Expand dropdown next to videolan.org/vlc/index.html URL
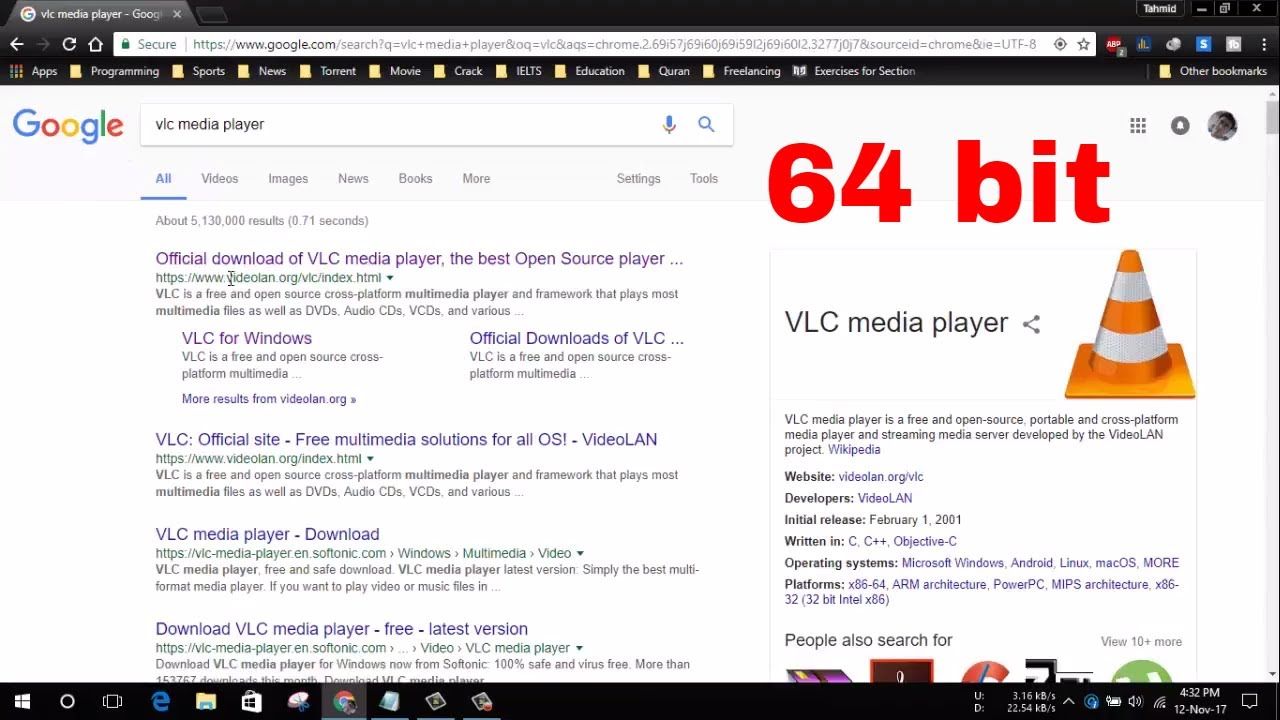1280x720 pixels. point(390,278)
